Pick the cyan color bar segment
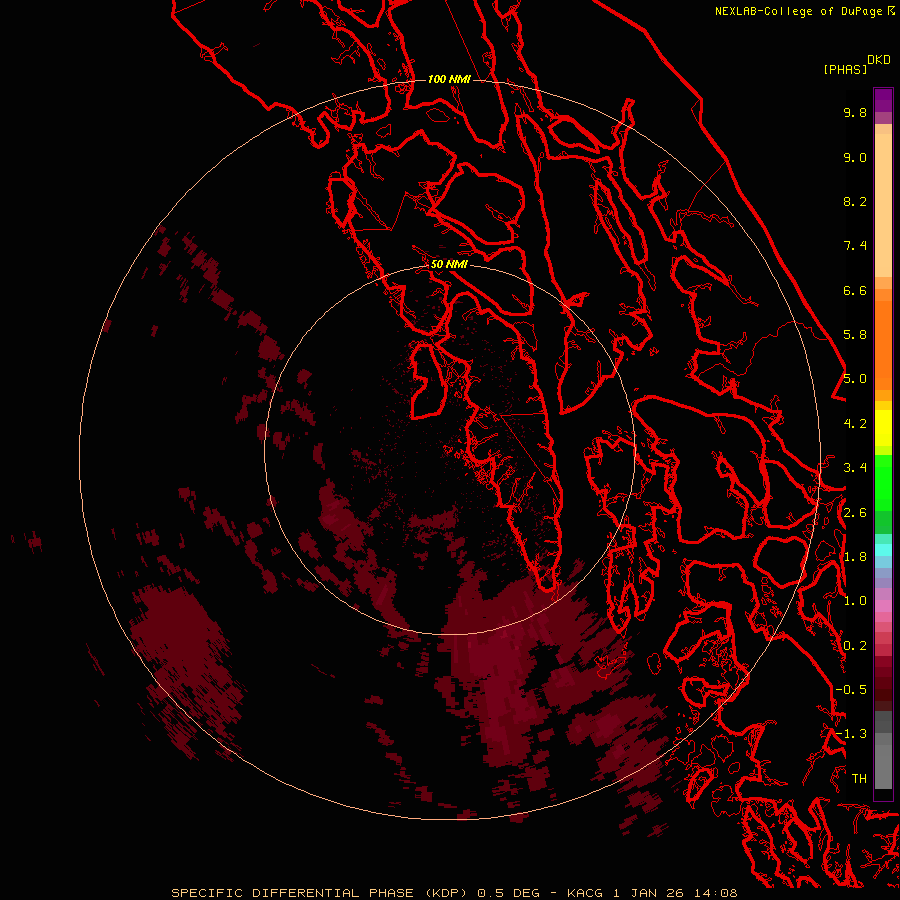Screen dimensions: 900x900 pos(883,550)
